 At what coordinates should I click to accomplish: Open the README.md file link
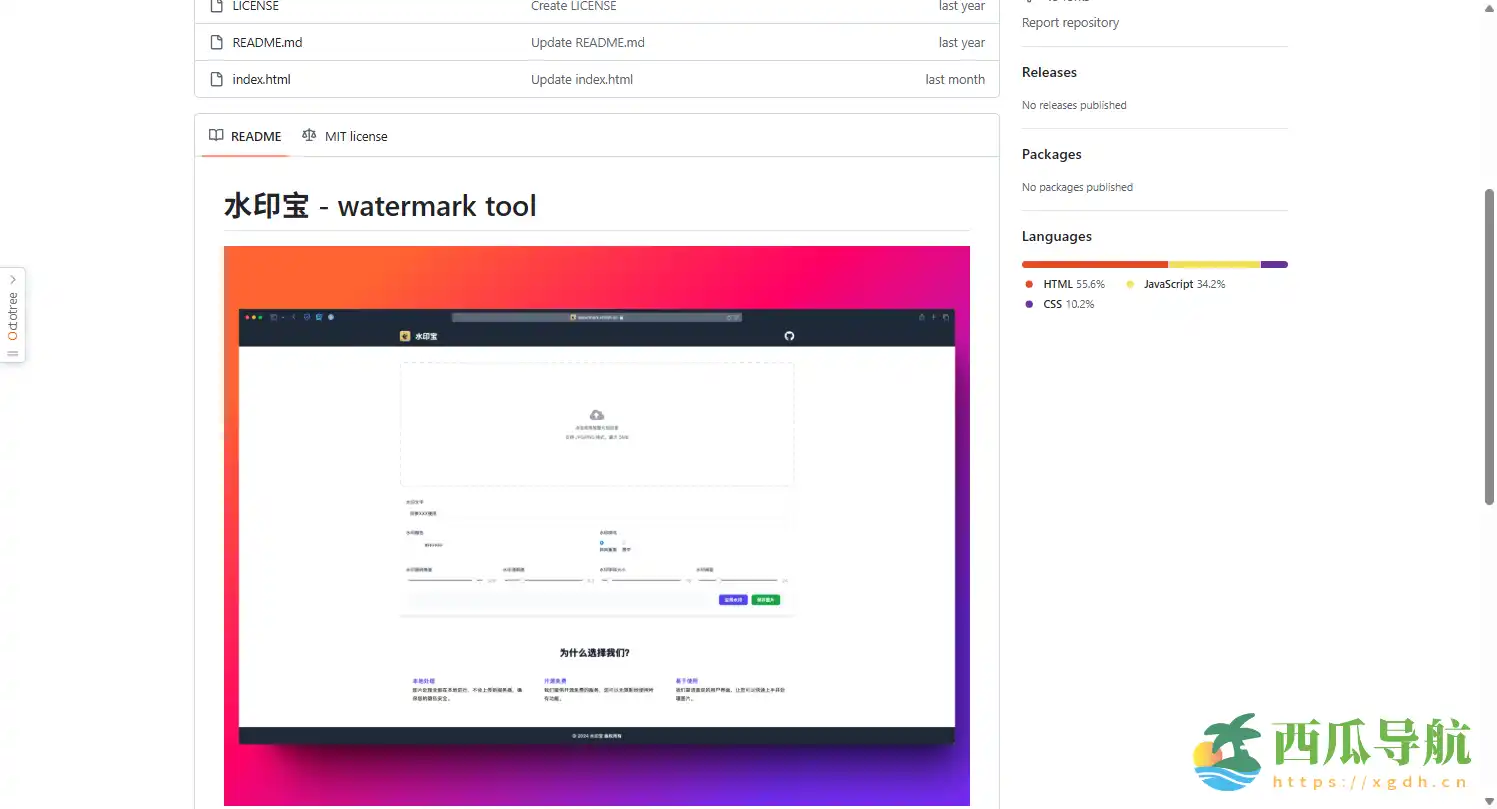click(x=267, y=43)
